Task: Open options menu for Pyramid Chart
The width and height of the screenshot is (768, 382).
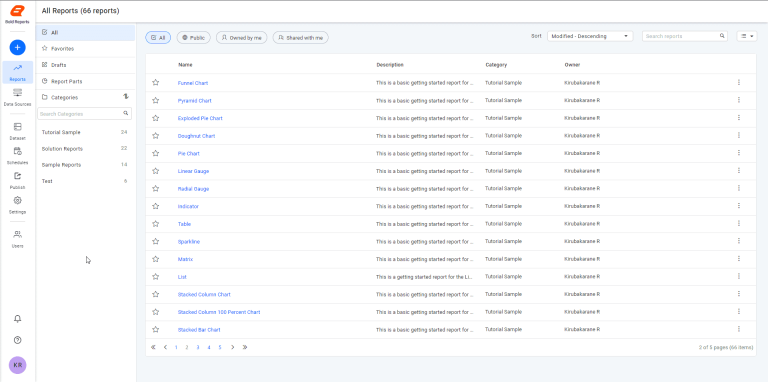Action: 739,100
